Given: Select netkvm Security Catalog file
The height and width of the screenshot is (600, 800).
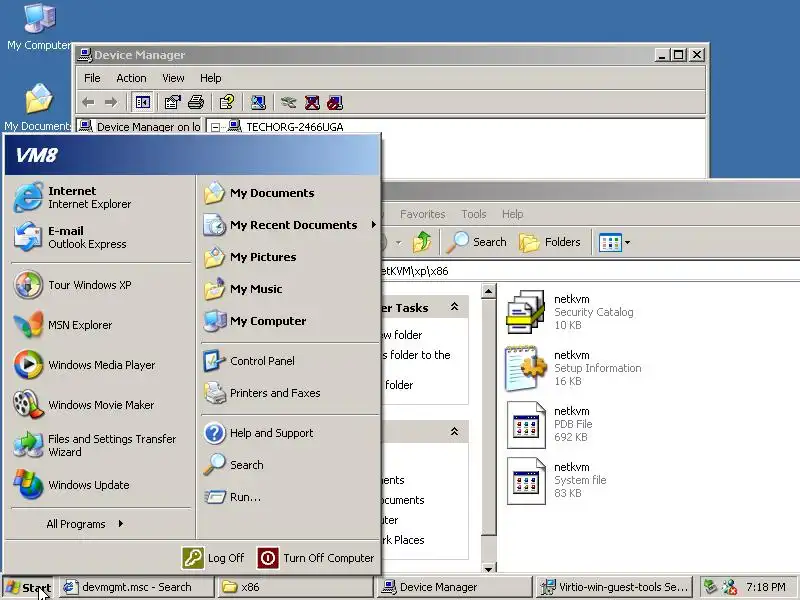Looking at the screenshot, I should (x=571, y=312).
